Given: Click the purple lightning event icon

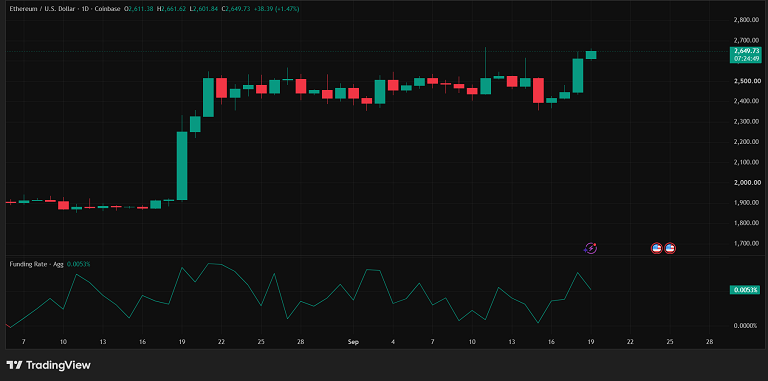Looking at the screenshot, I should pyautogui.click(x=590, y=248).
